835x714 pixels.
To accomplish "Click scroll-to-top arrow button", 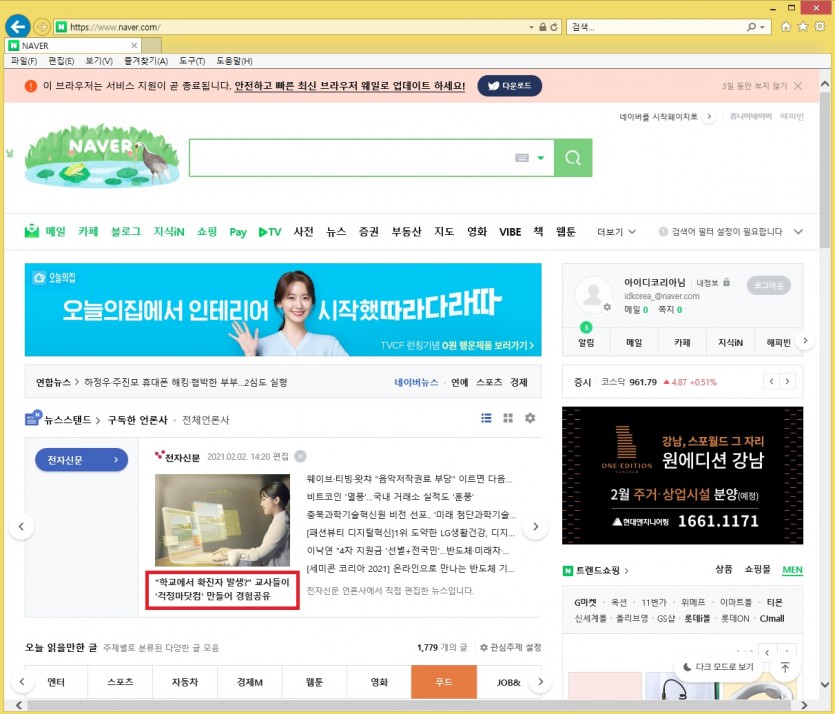I will (785, 667).
